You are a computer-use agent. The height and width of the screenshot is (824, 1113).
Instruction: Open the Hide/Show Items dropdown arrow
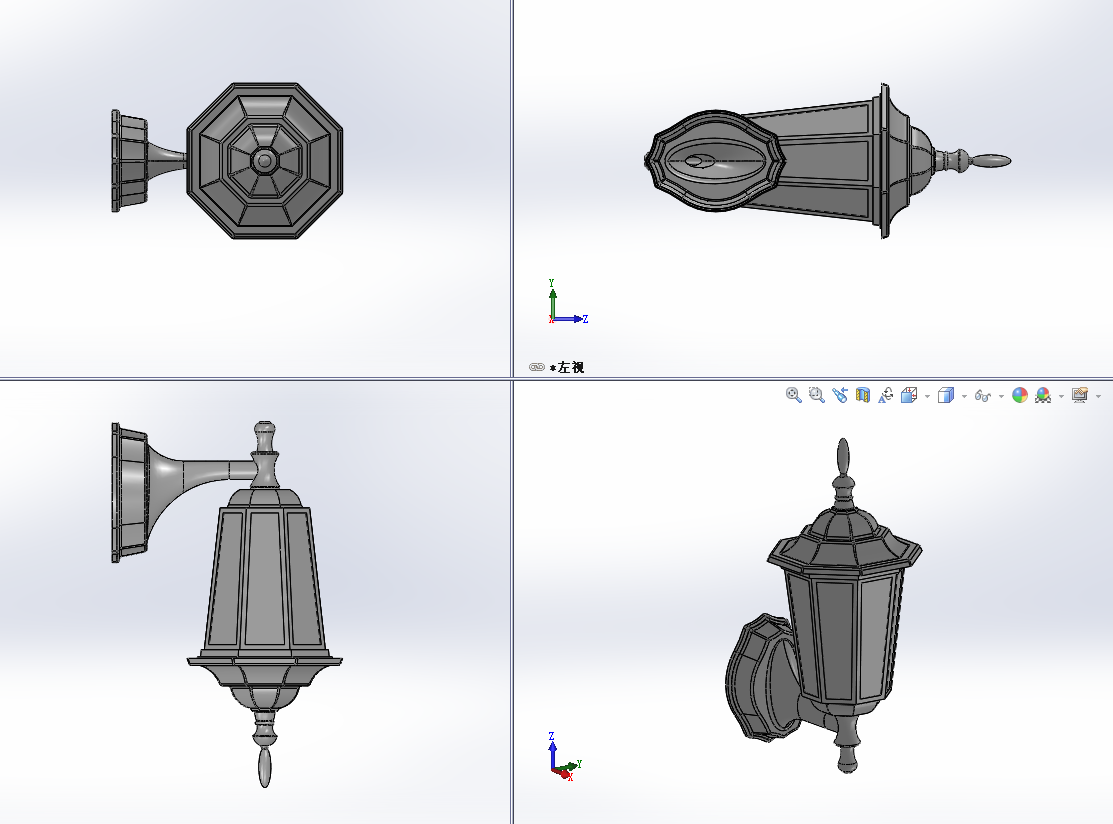[x=1001, y=396]
